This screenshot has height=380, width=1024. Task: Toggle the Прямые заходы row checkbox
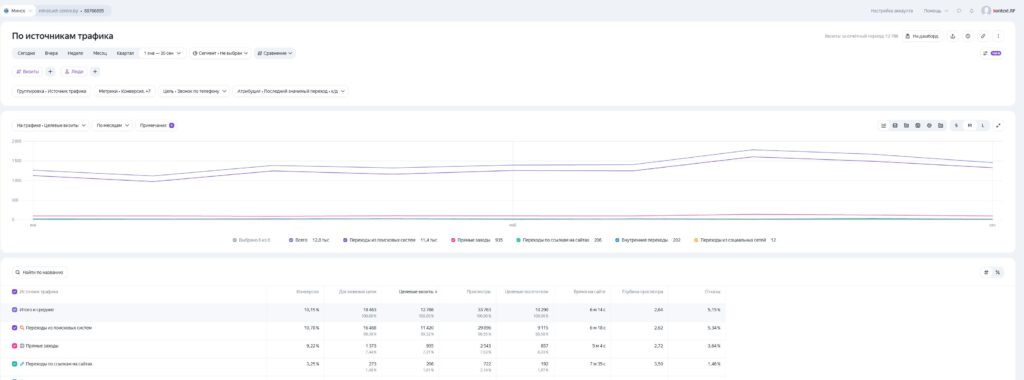point(14,346)
